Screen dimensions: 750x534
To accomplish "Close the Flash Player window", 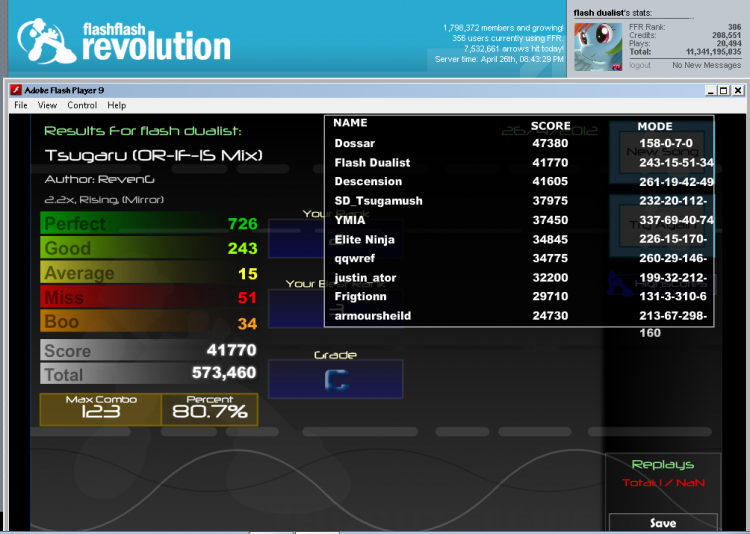I will tap(738, 90).
